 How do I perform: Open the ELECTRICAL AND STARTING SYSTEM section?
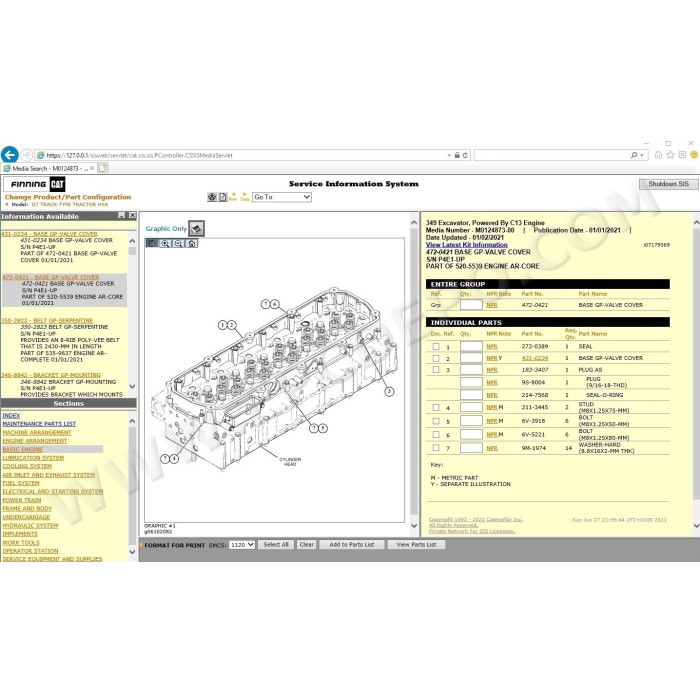point(53,492)
